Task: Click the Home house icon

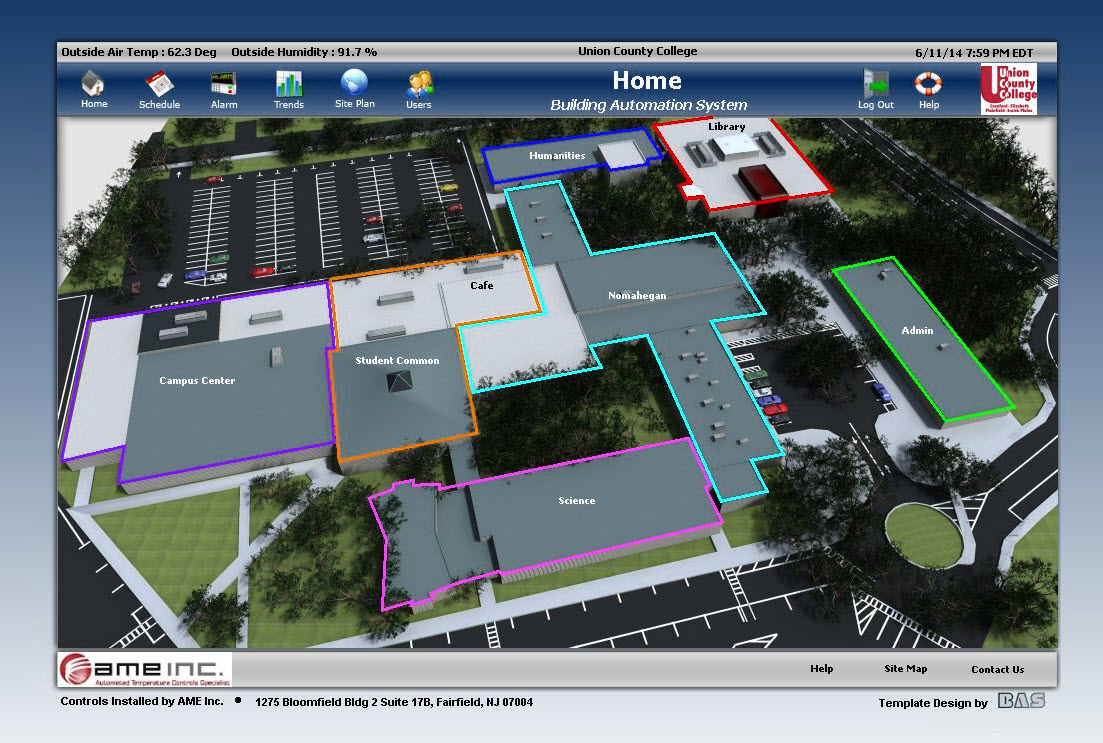Action: (94, 83)
